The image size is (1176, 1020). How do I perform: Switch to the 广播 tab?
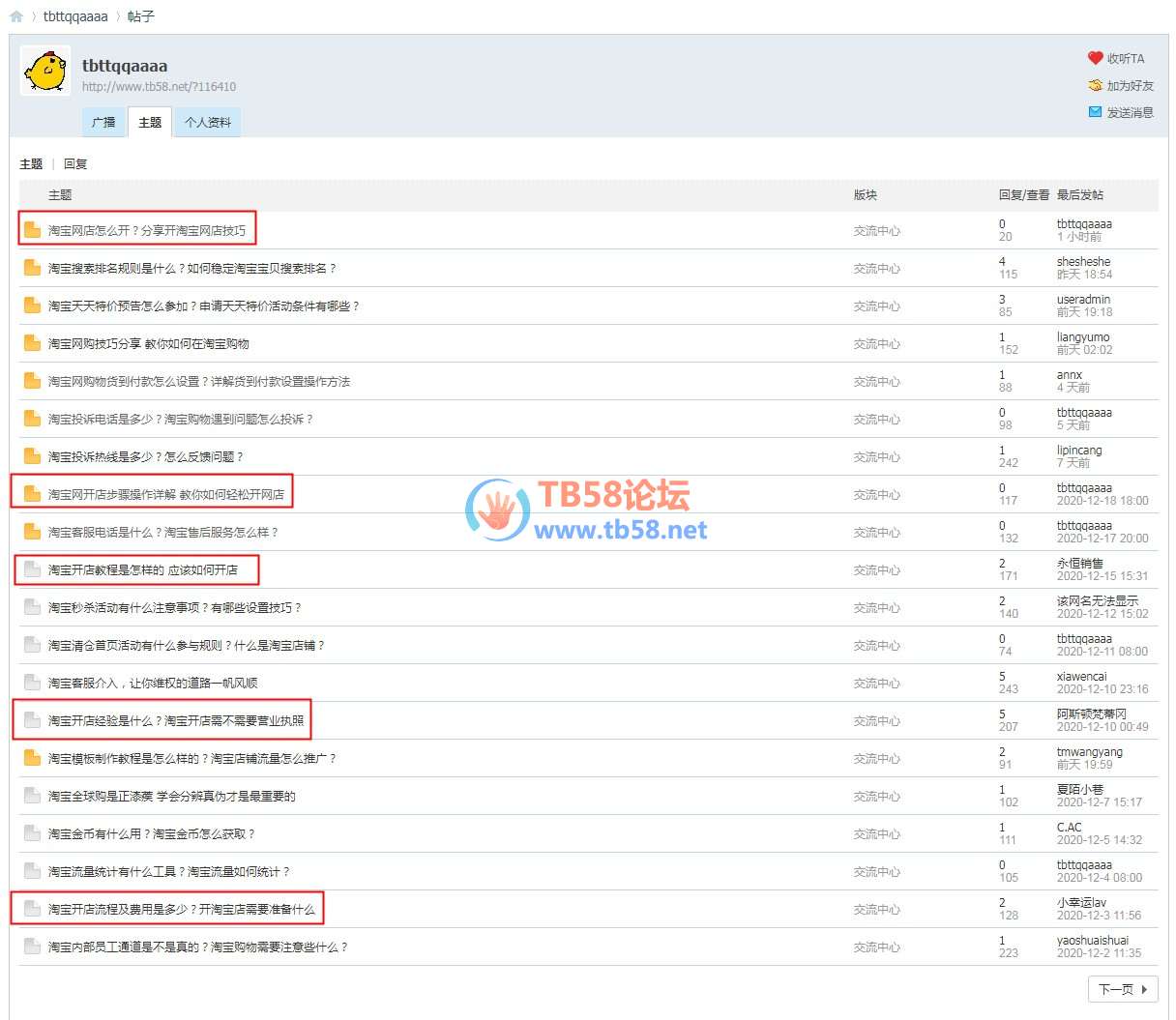(103, 123)
